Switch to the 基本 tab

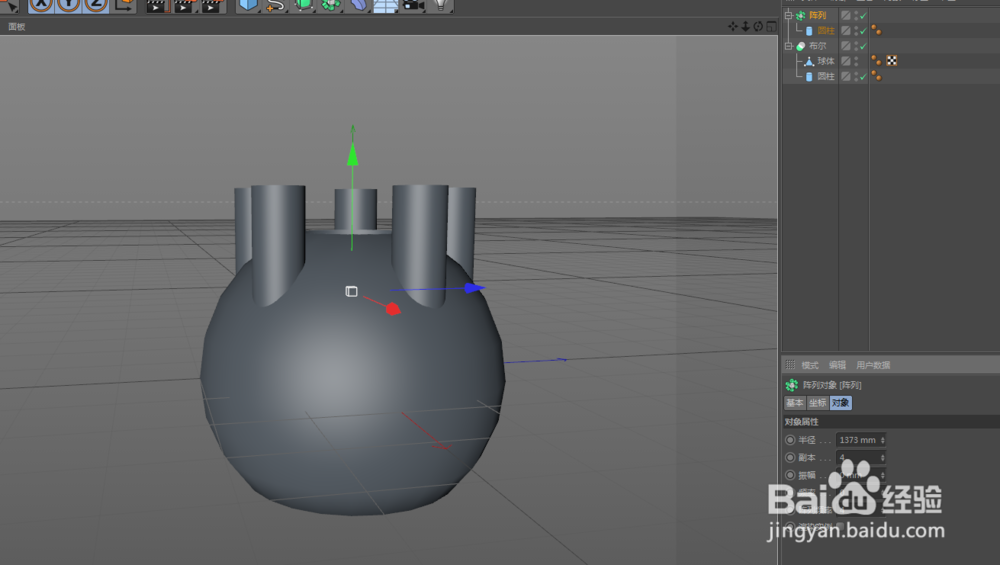[795, 403]
